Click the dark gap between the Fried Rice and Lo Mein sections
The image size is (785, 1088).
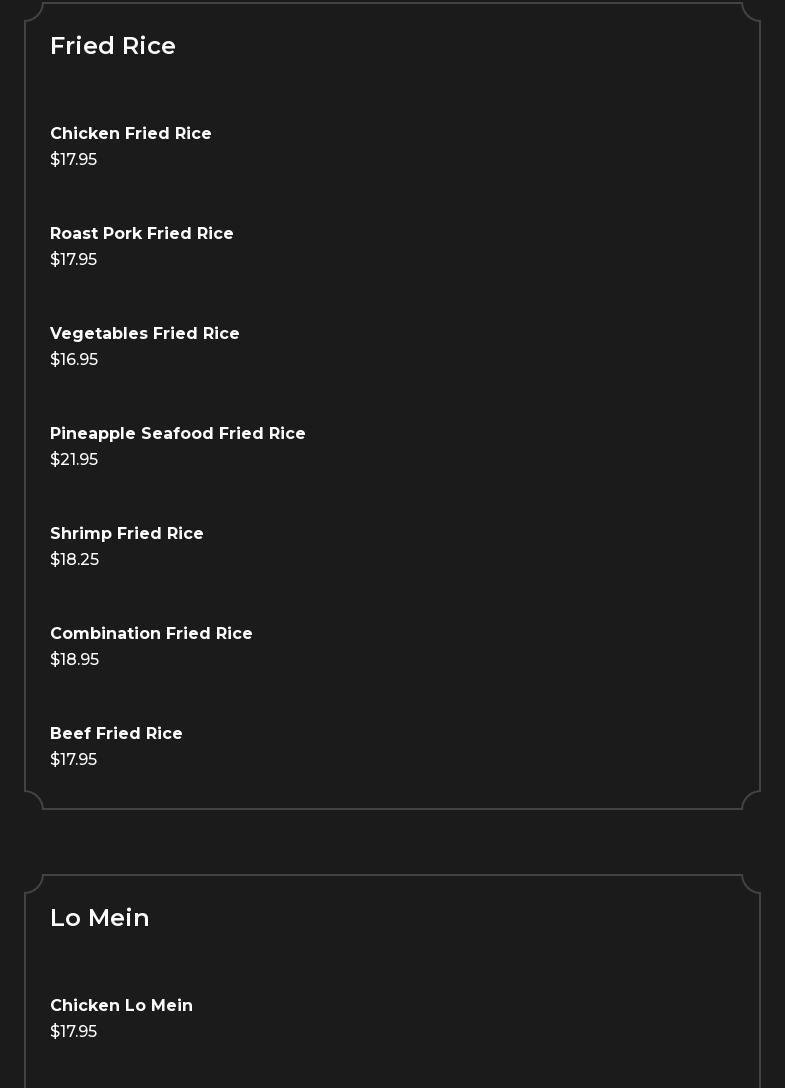[392, 842]
